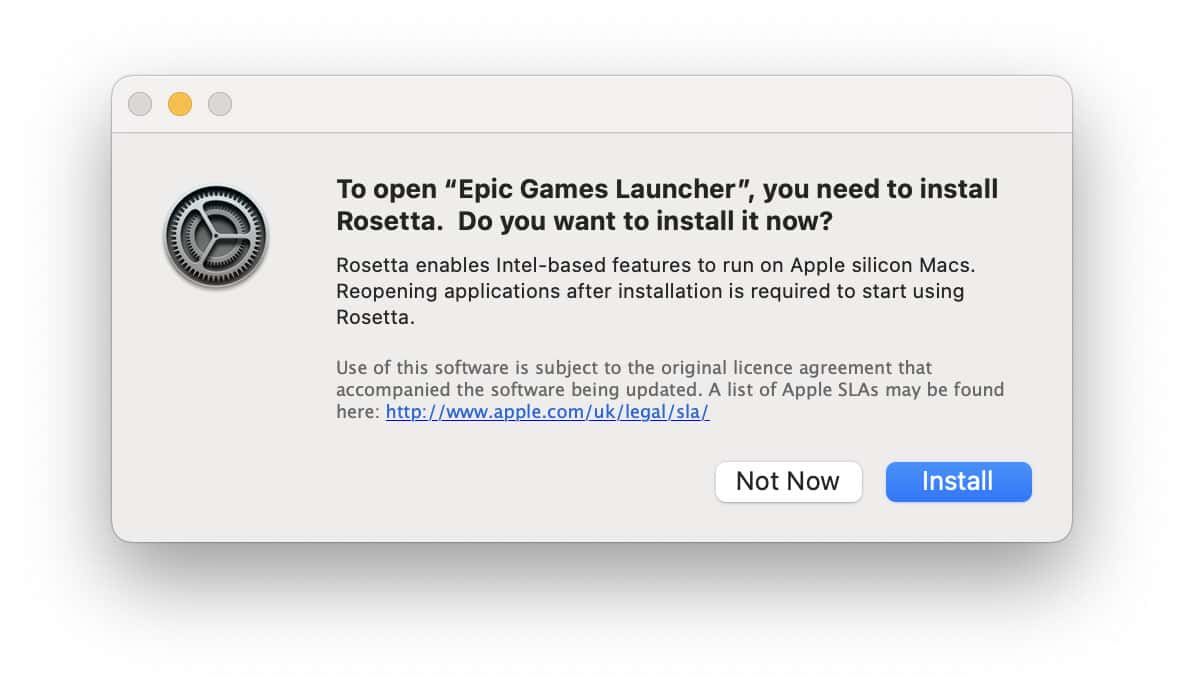Click the word "Rosetta" in bold heading
This screenshot has width=1184, height=690.
point(389,222)
